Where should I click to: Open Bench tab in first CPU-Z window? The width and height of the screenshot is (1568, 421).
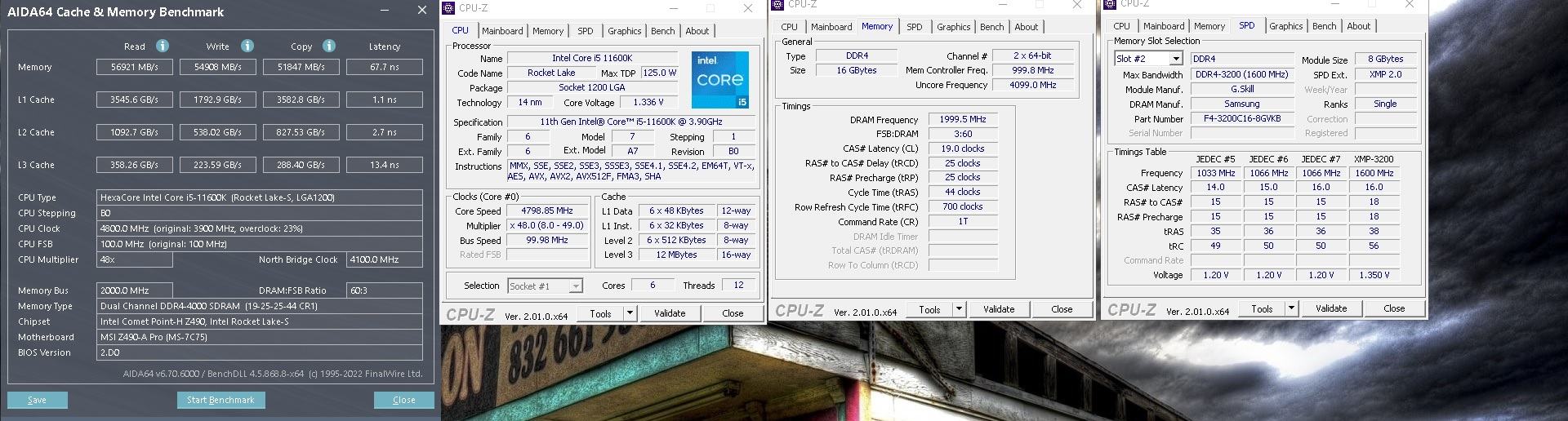(x=663, y=31)
